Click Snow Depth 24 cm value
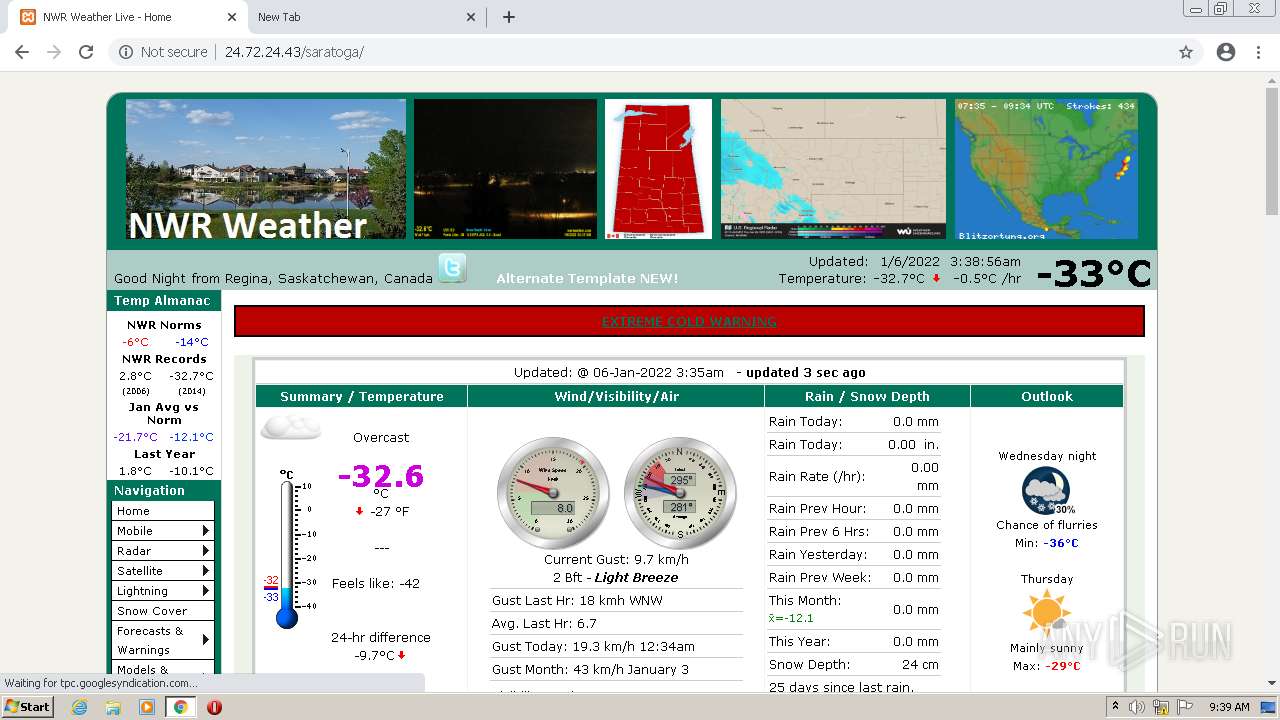Image resolution: width=1280 pixels, height=720 pixels. [x=920, y=664]
